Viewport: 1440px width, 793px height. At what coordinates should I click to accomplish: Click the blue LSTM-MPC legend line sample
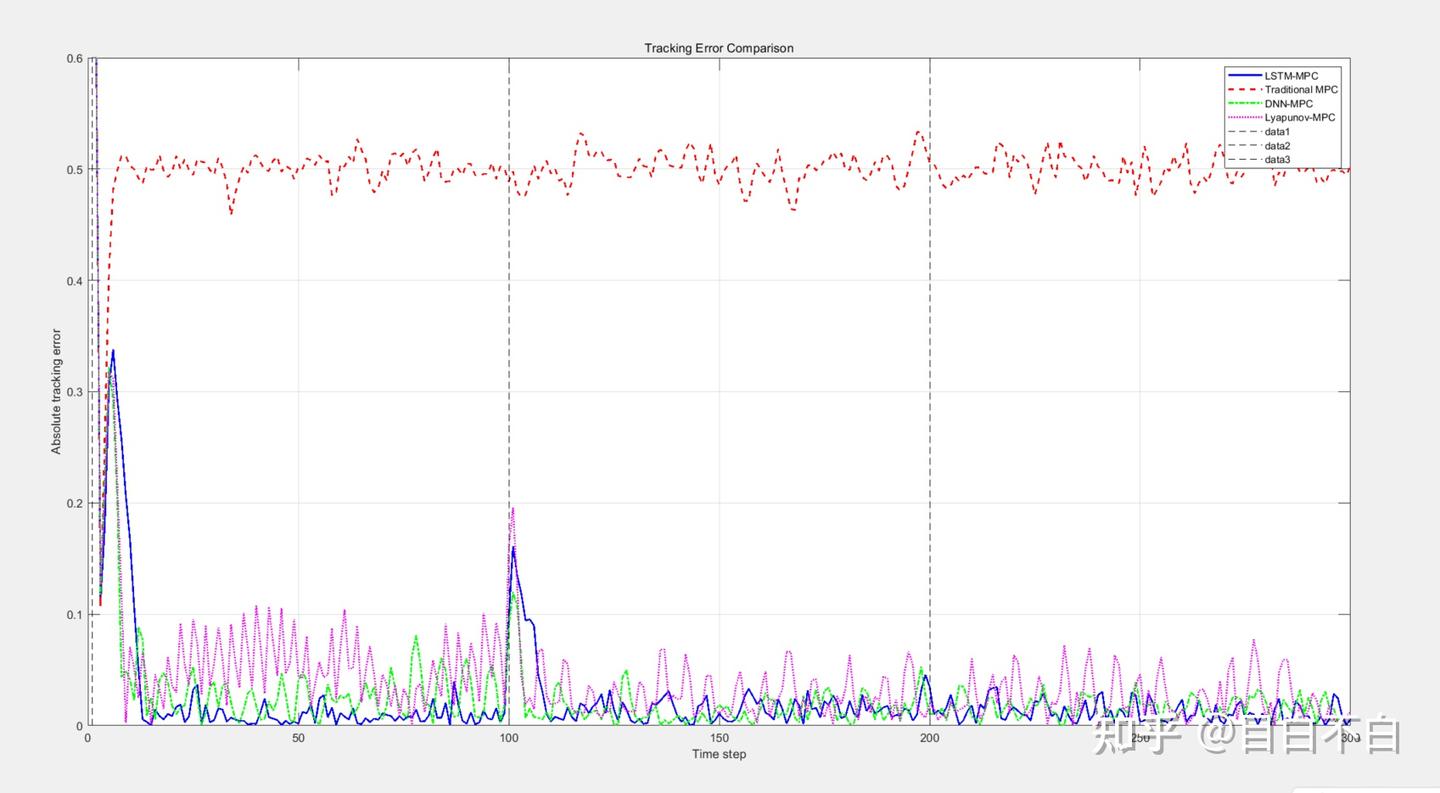(x=1244, y=76)
